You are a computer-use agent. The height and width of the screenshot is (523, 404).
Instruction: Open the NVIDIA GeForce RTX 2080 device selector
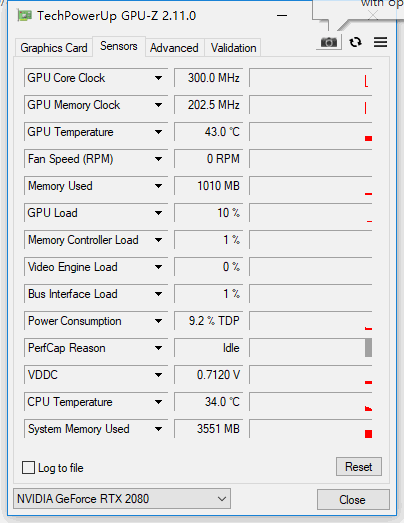(x=122, y=499)
